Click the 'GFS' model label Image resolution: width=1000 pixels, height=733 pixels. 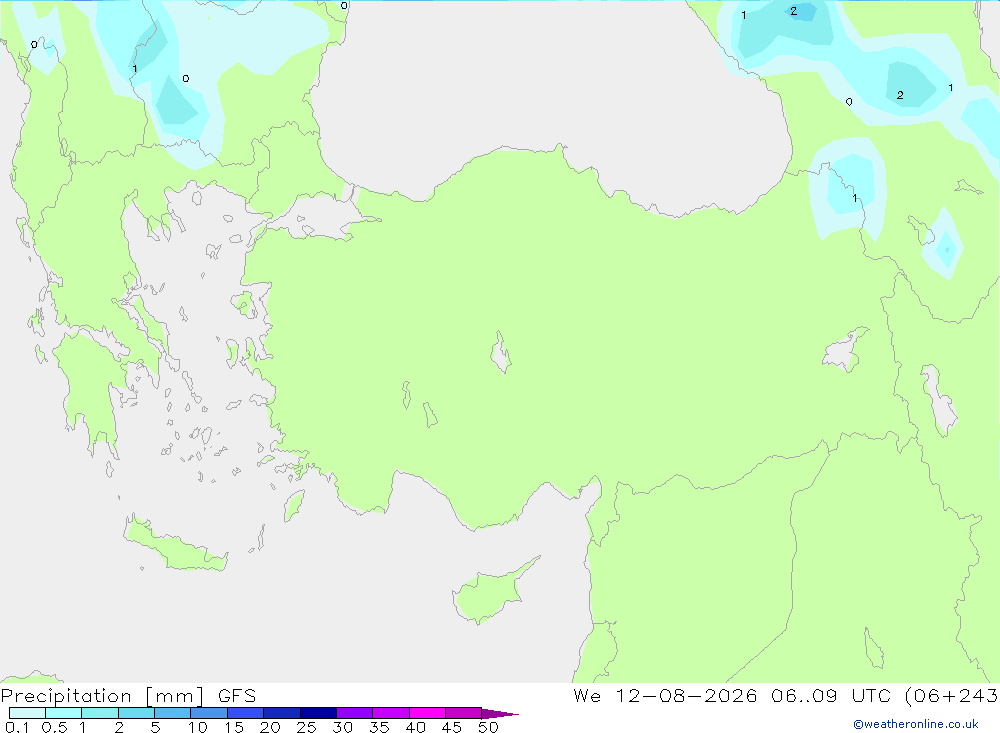[x=237, y=696]
